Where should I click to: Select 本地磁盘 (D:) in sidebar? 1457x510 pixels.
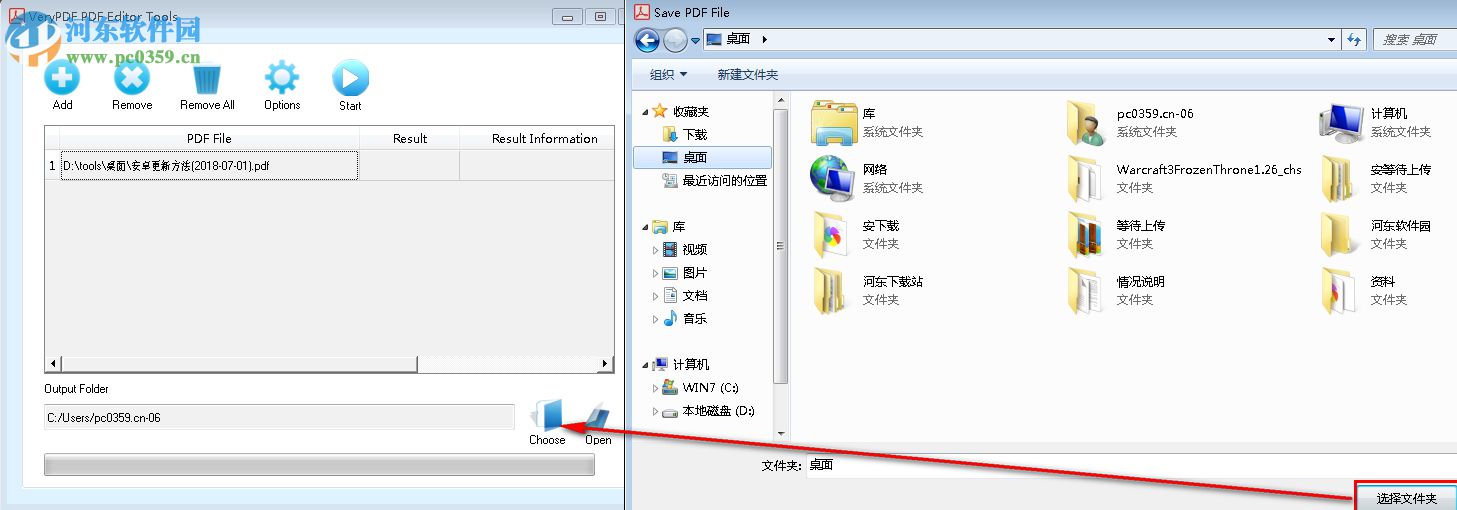pos(709,411)
